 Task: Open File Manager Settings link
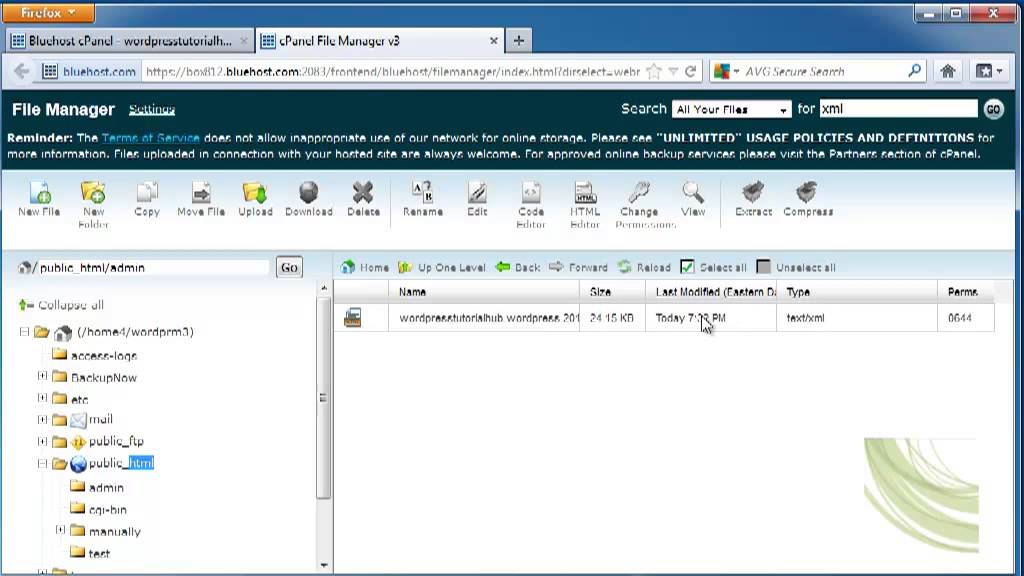click(x=152, y=109)
